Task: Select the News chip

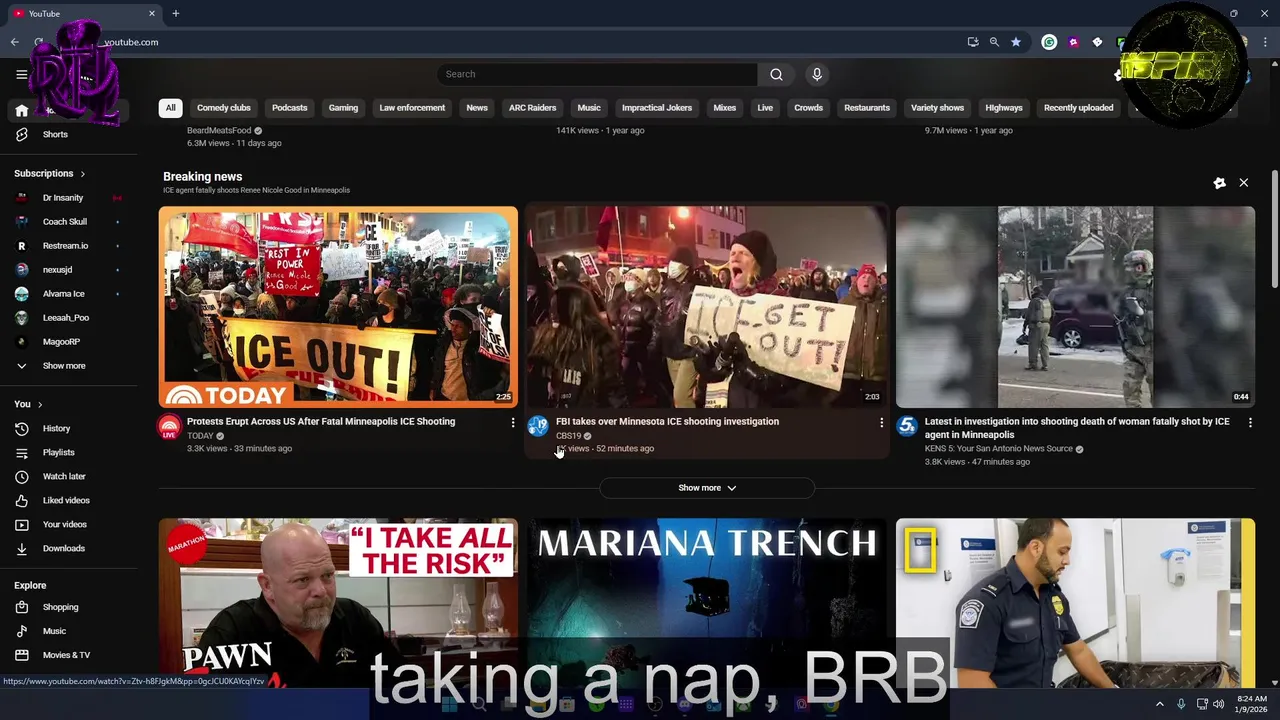Action: 477,108
